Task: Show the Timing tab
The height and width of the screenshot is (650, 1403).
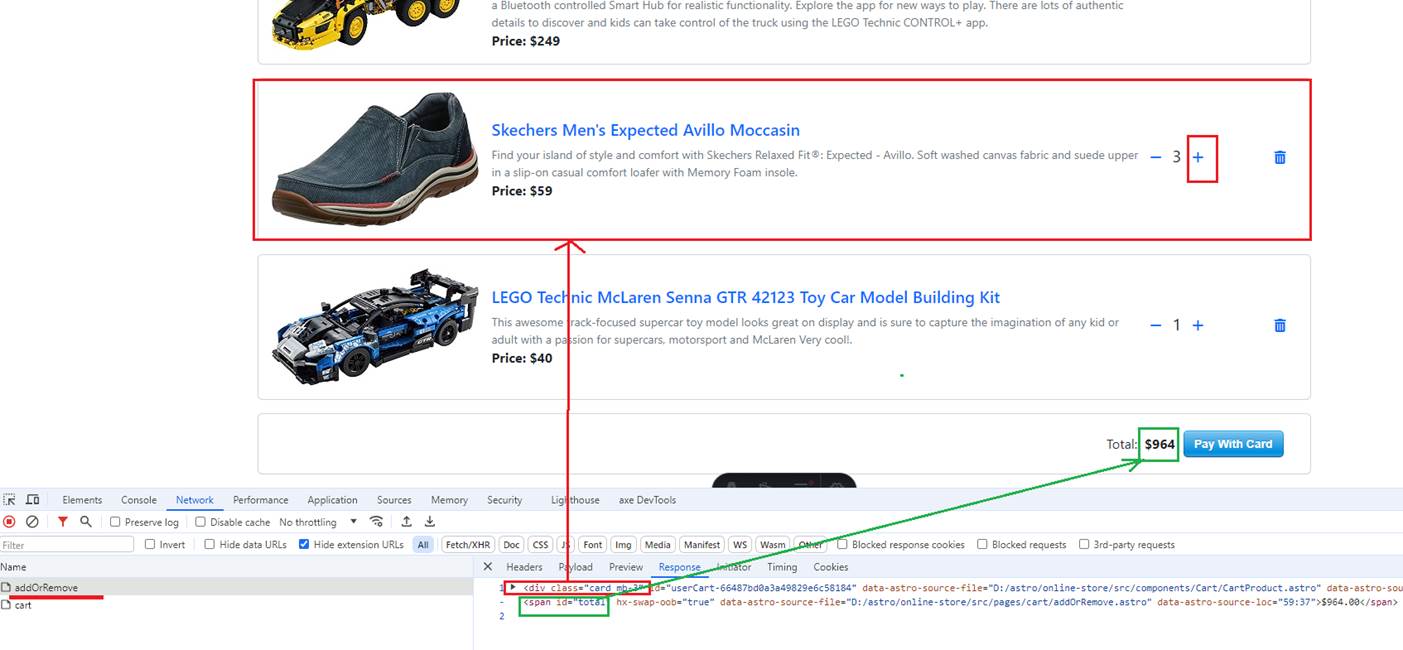Action: [782, 567]
